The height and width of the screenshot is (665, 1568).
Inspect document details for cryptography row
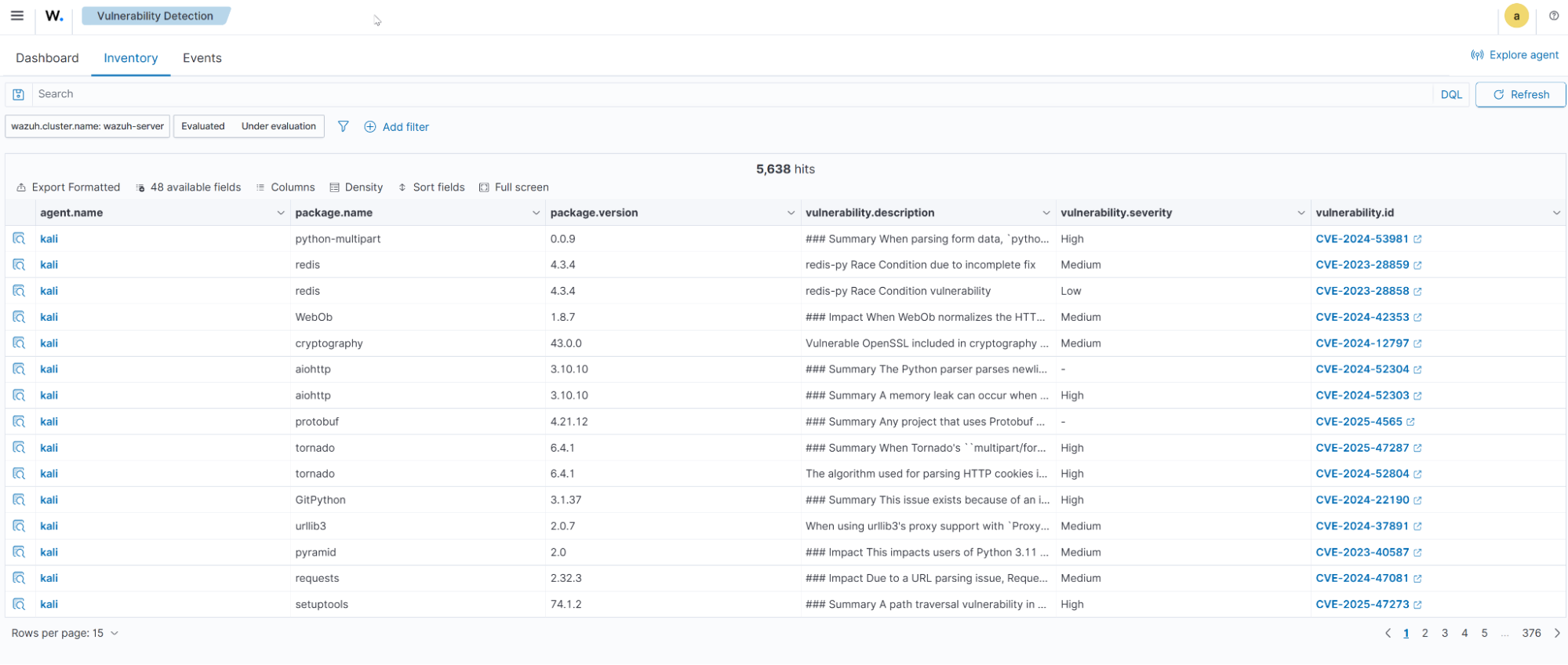tap(19, 343)
